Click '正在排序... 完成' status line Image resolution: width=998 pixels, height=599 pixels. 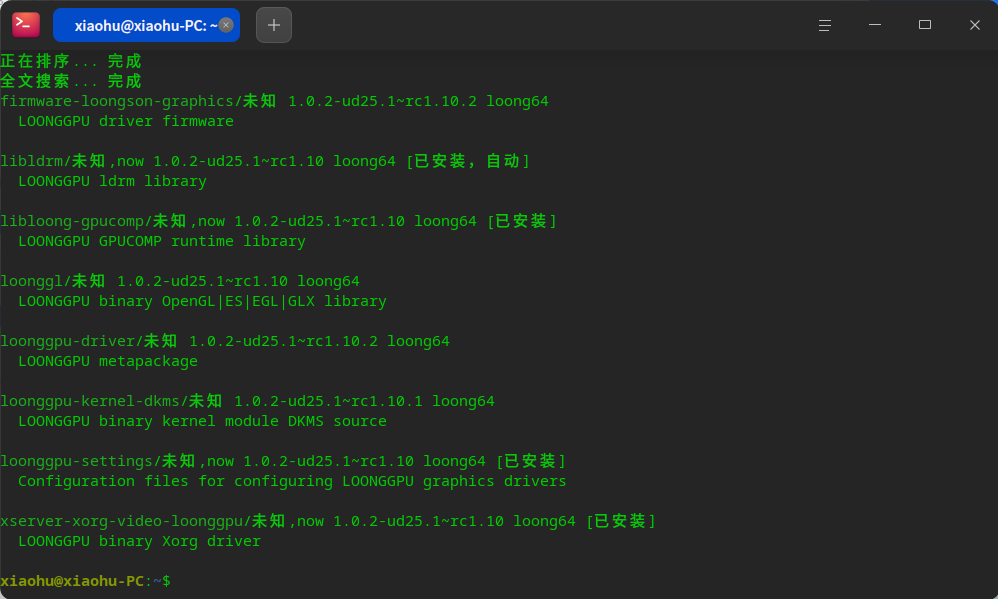click(71, 61)
